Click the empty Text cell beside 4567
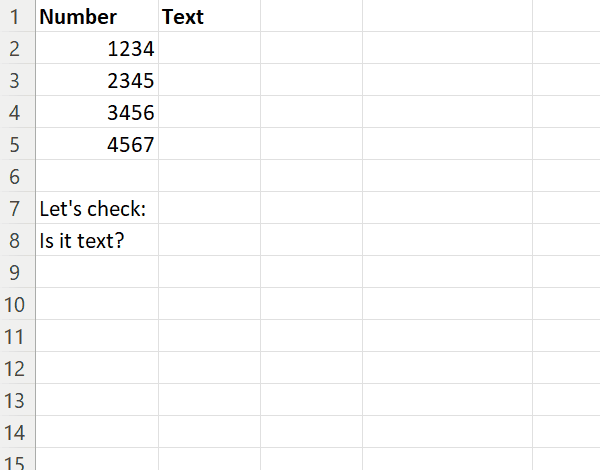 click(x=208, y=144)
